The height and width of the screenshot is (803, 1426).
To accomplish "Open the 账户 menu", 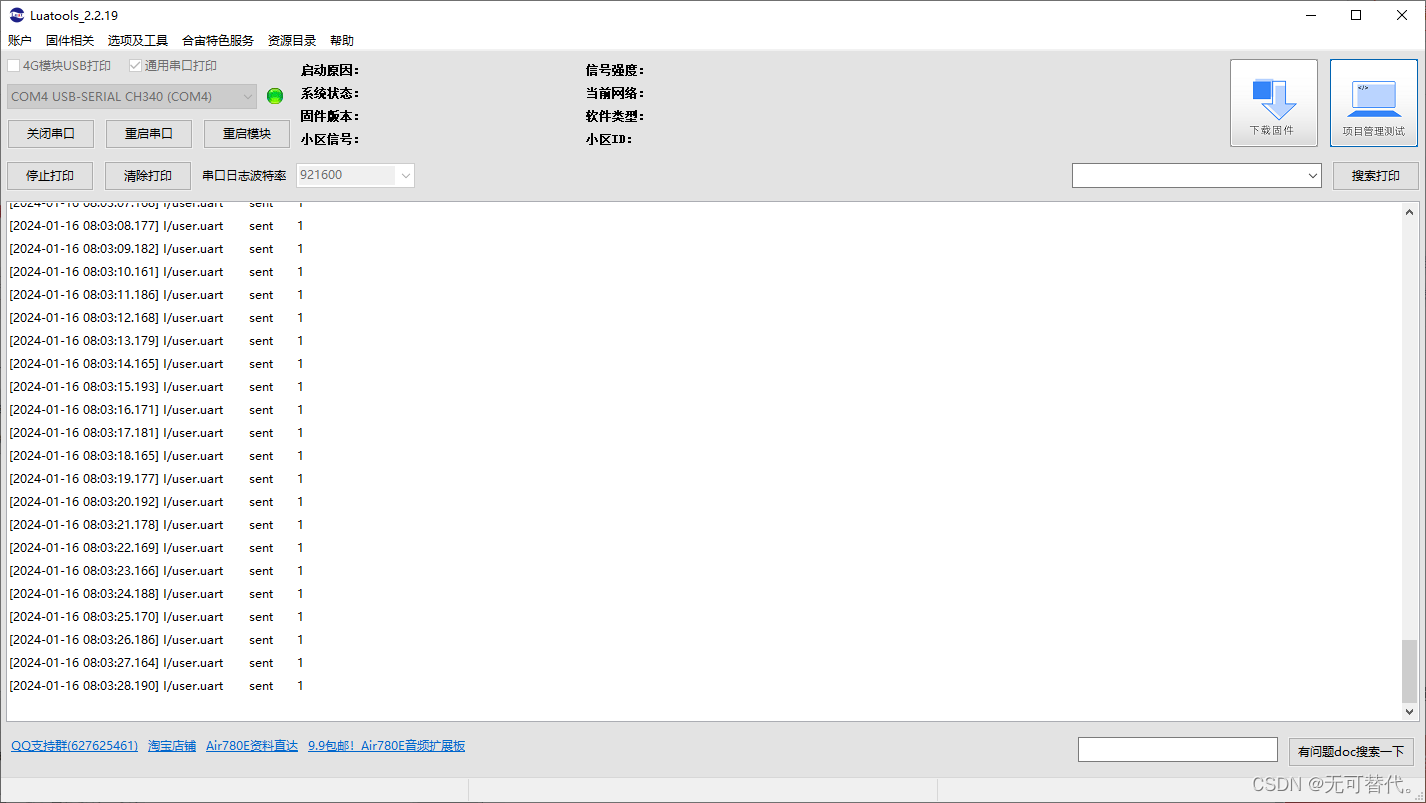I will click(20, 41).
